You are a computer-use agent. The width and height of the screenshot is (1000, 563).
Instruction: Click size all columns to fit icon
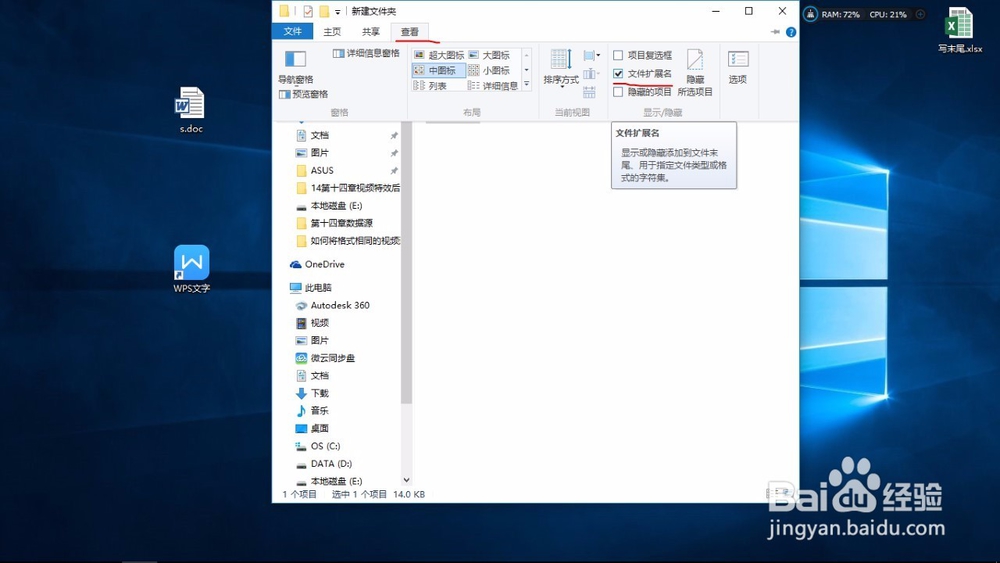click(589, 92)
